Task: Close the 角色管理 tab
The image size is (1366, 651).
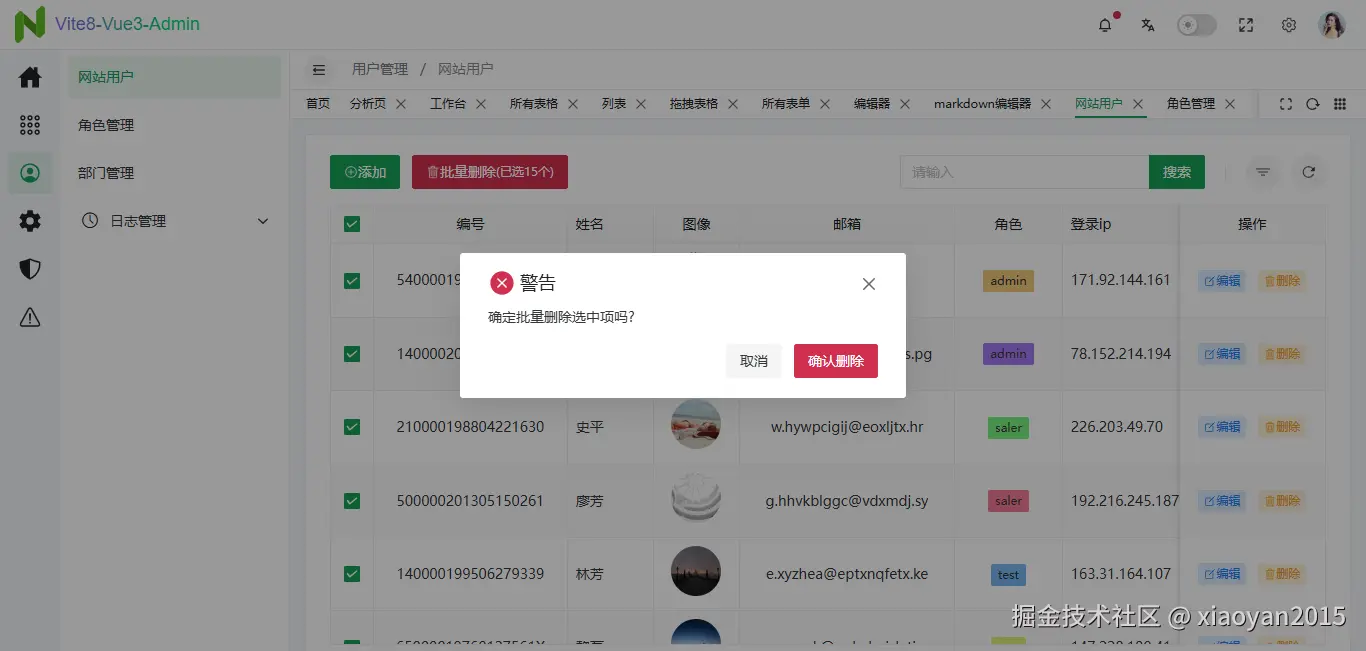Action: click(x=1230, y=104)
